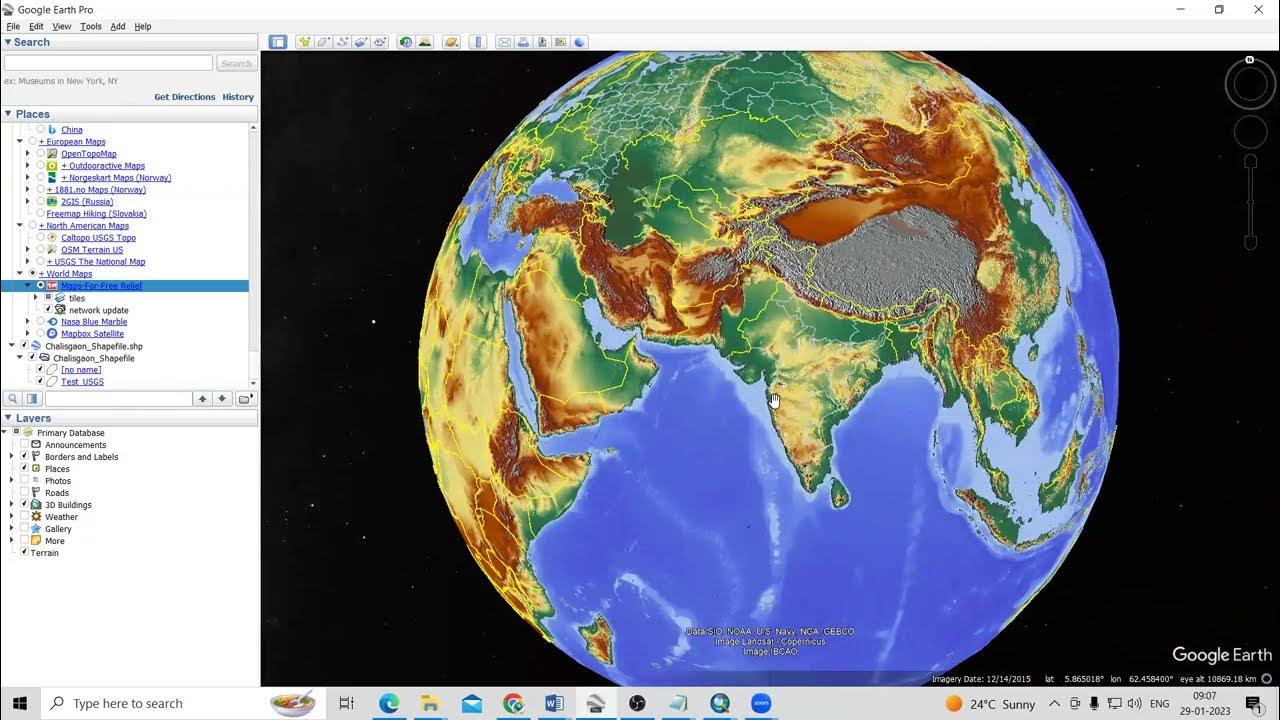Enable the Weather layer checkbox
1280x720 pixels.
click(x=24, y=516)
